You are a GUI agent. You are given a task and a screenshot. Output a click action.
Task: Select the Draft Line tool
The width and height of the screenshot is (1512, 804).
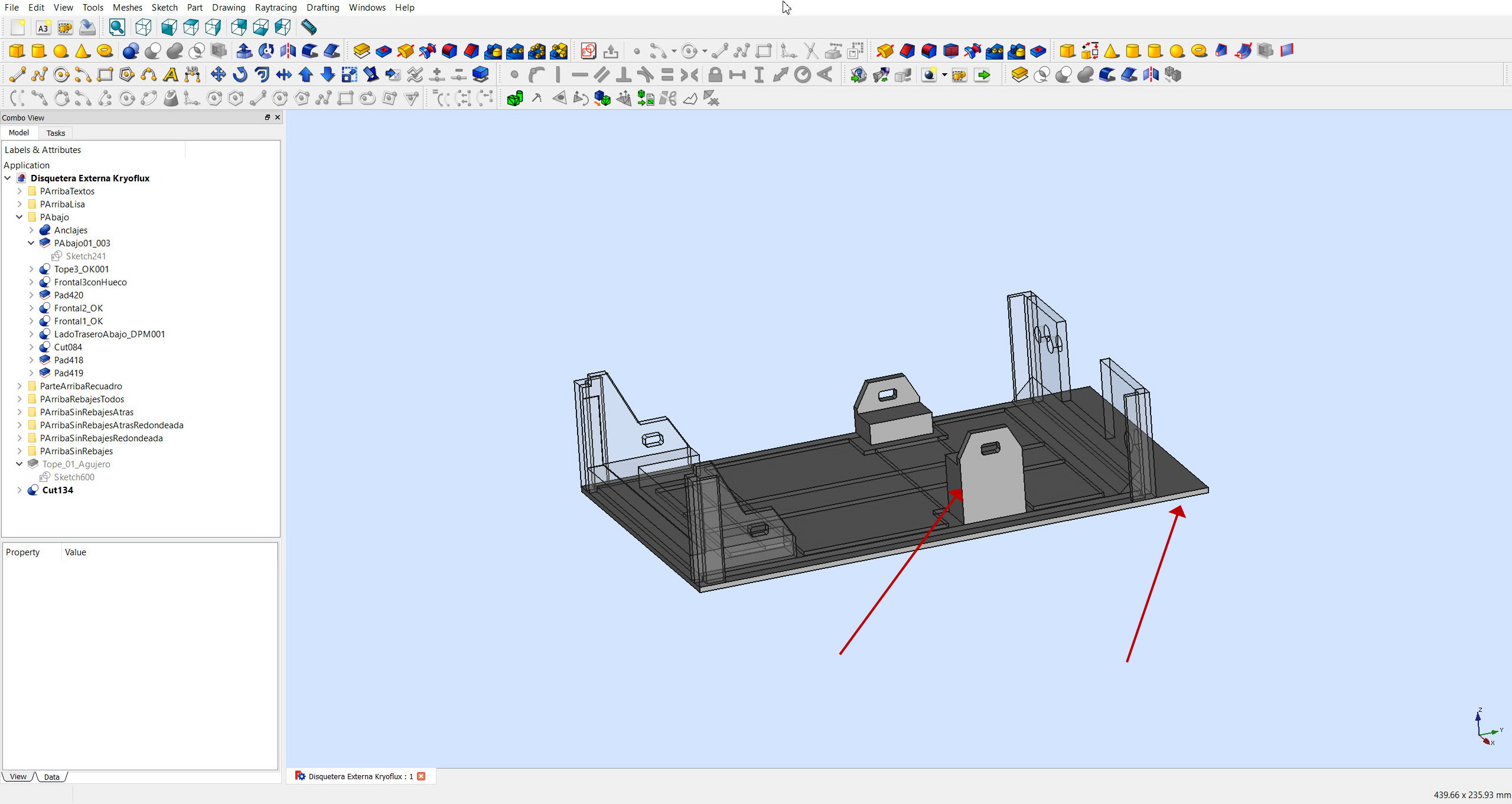(17, 74)
